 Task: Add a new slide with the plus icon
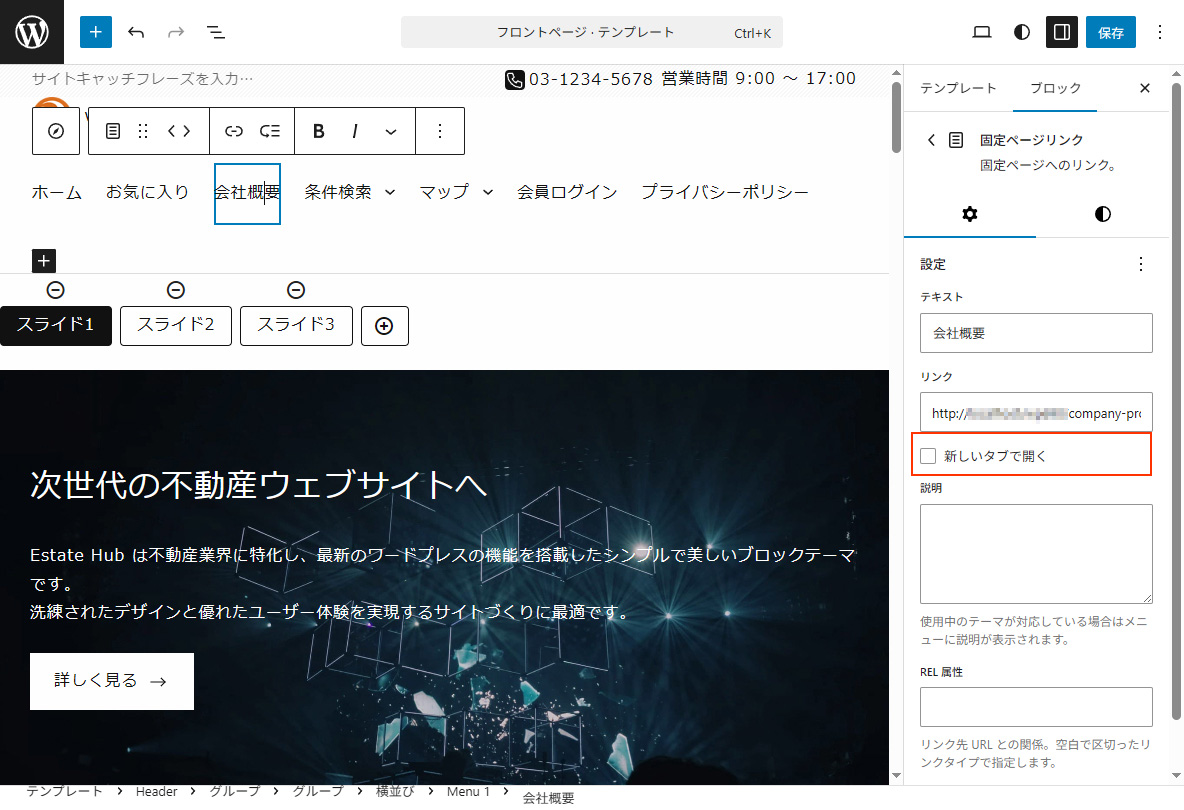pos(384,325)
